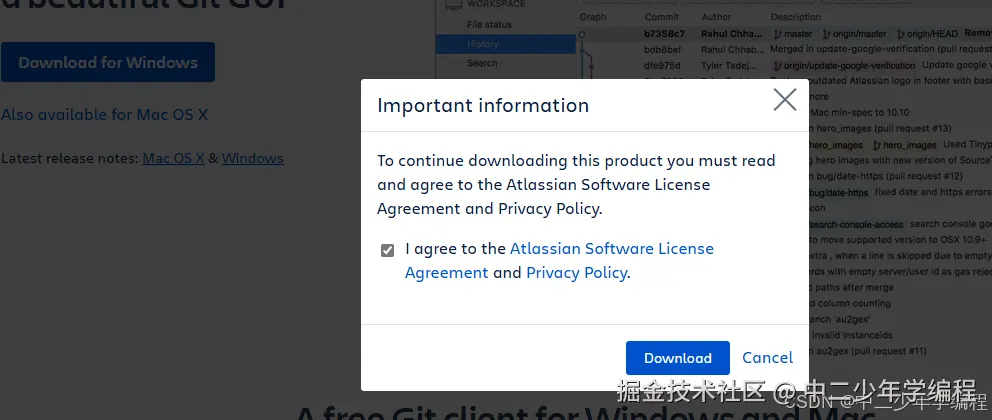Open the Privacy Policy link beside the checkbox

[576, 272]
